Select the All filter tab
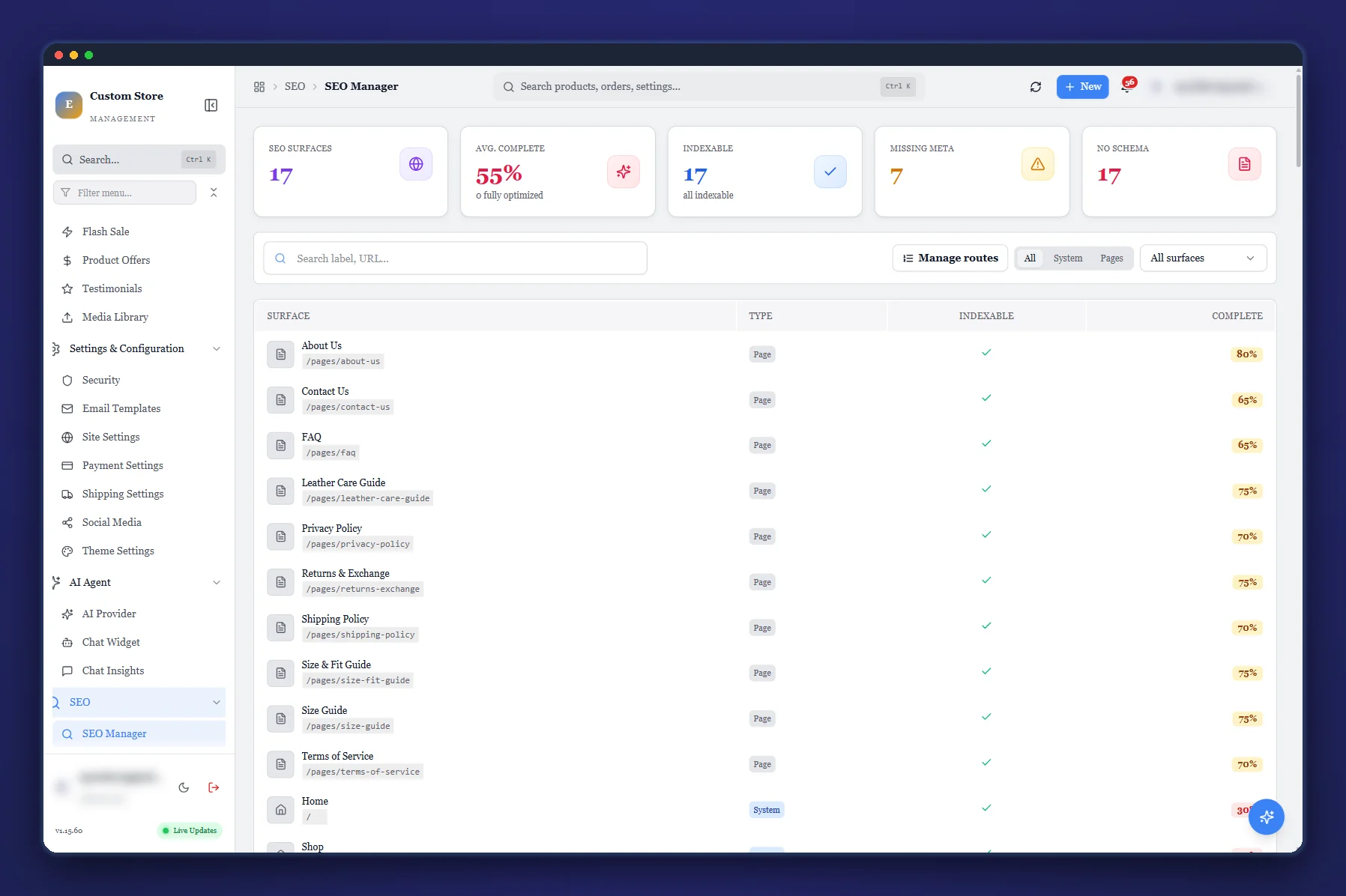1346x896 pixels. point(1030,258)
